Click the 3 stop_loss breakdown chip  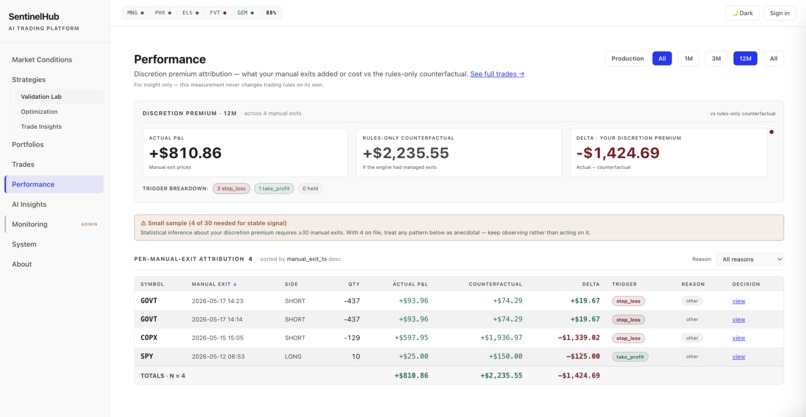pyautogui.click(x=231, y=189)
